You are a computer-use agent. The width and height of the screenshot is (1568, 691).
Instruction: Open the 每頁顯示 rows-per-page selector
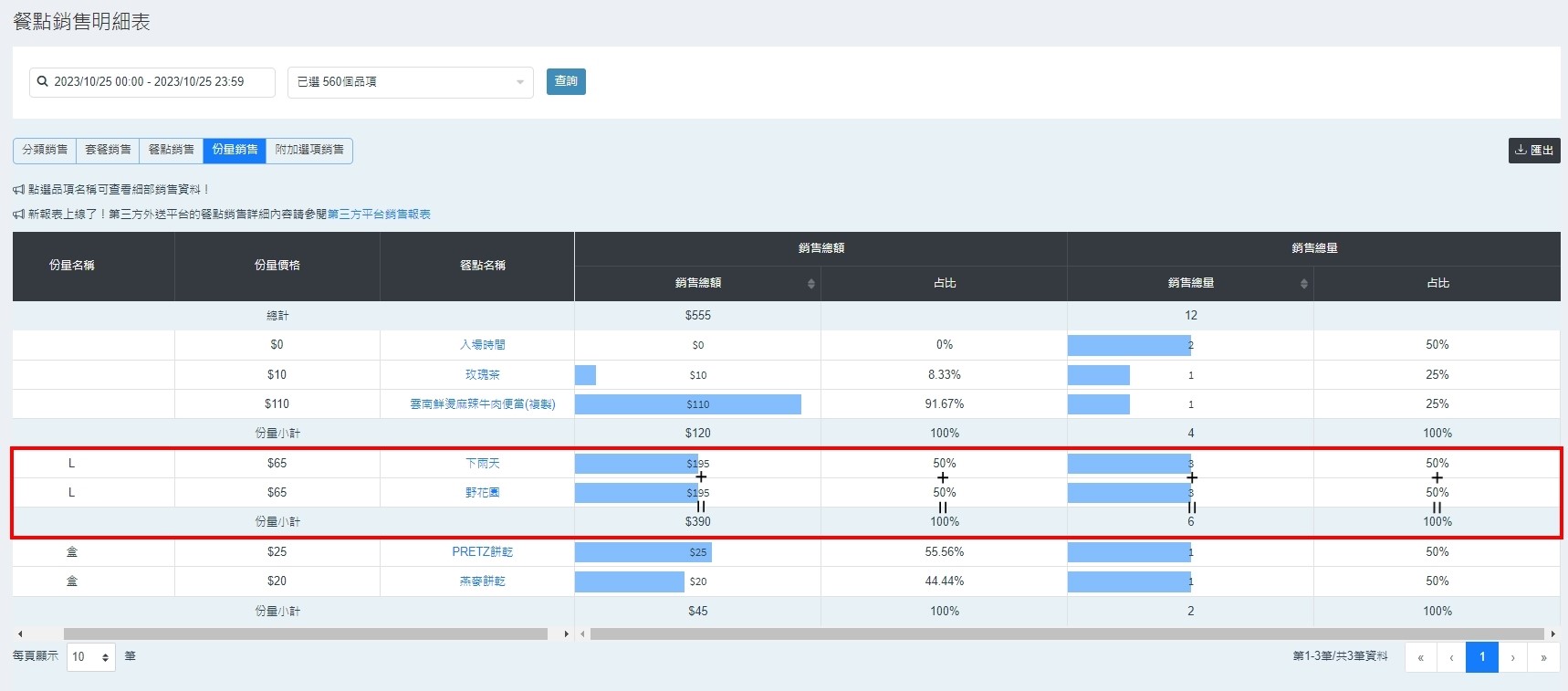pyautogui.click(x=90, y=657)
